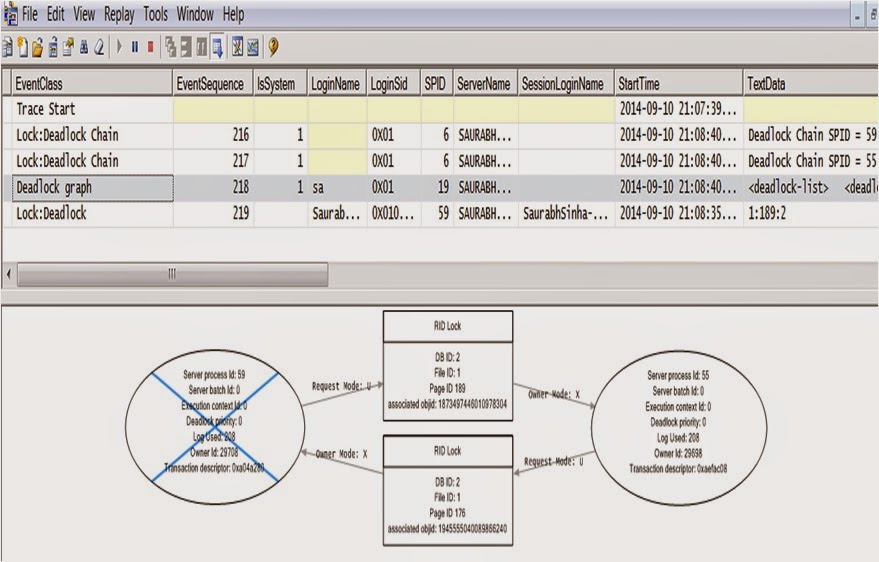Click the yellow Help question mark icon
879x562 pixels.
tap(274, 47)
